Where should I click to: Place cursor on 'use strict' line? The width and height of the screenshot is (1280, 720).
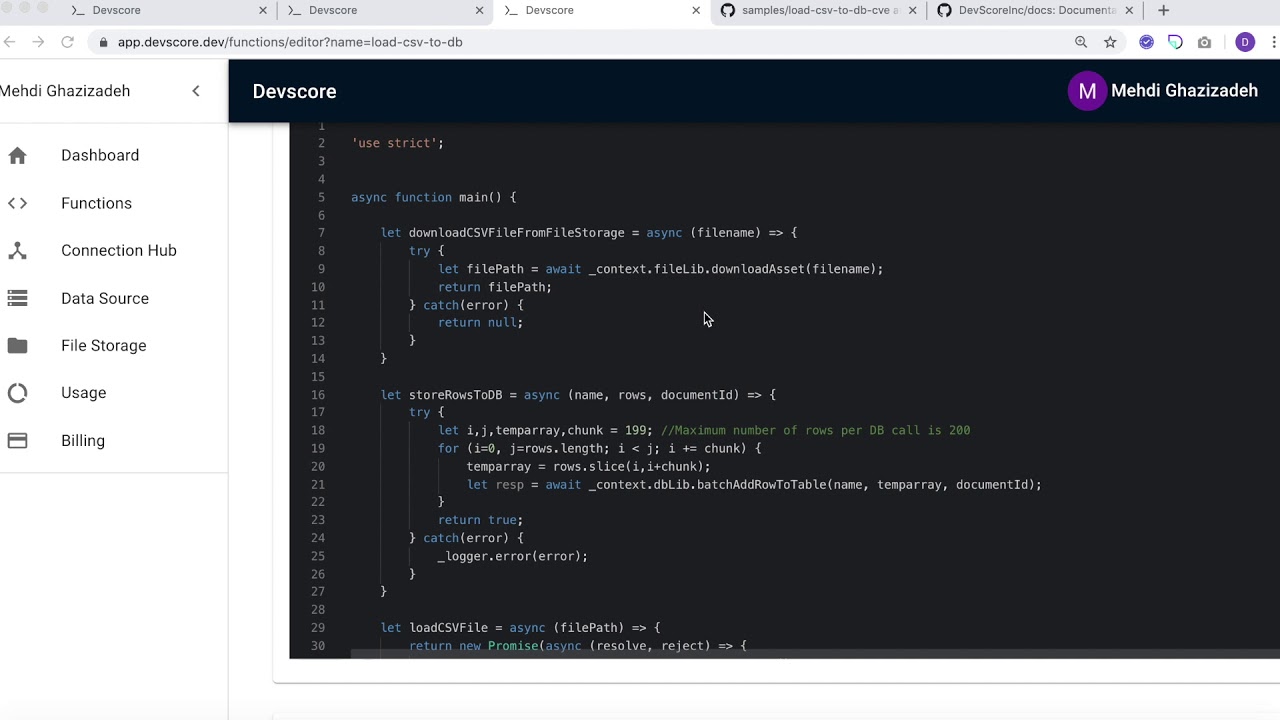tap(397, 143)
